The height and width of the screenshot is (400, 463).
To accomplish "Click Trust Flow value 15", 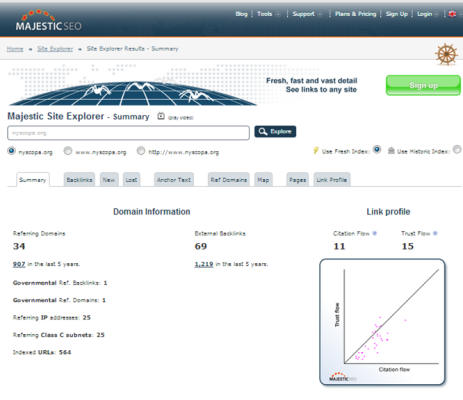I will click(x=408, y=246).
